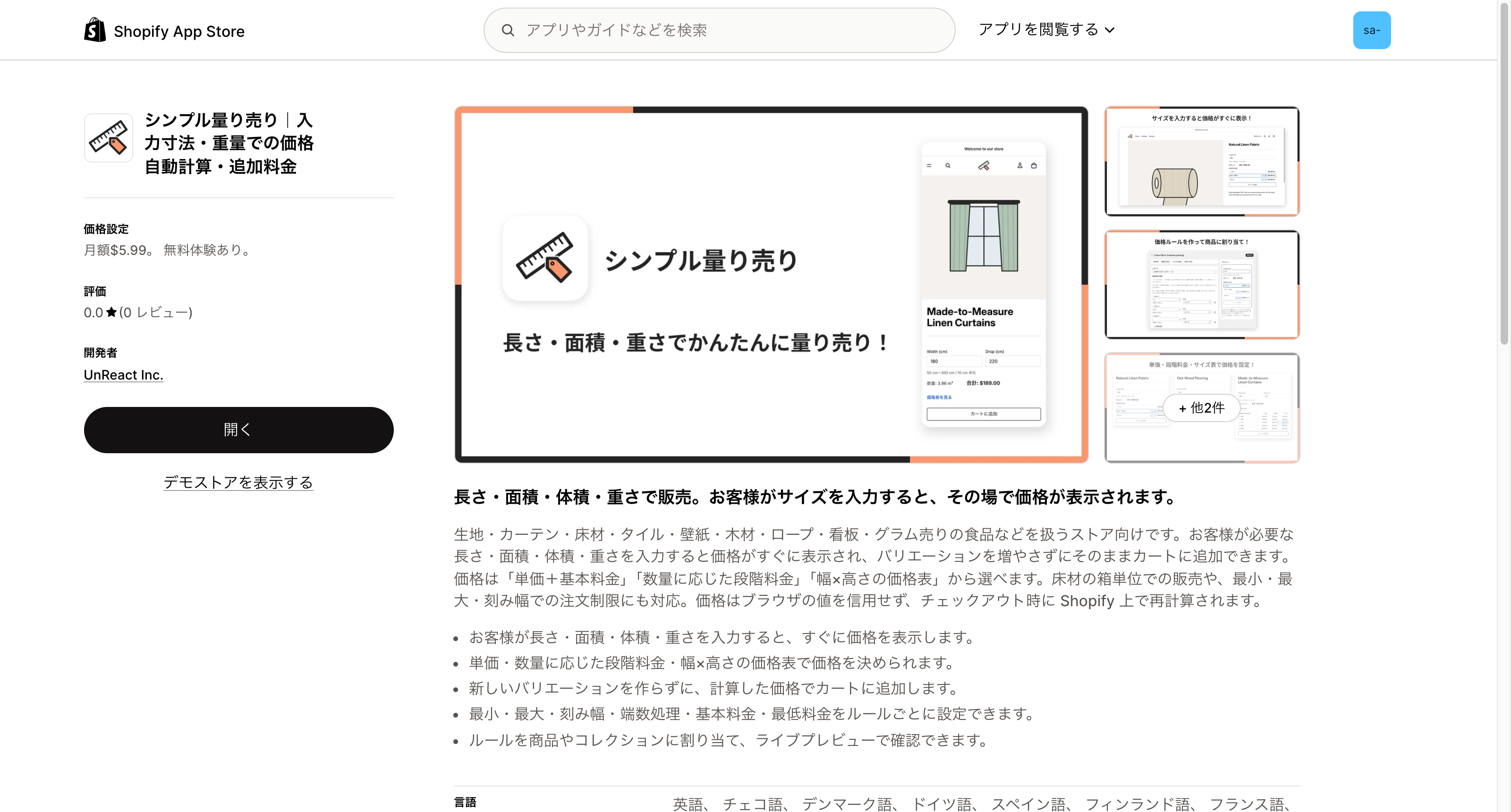Click the rating star icon
The height and width of the screenshot is (812, 1511).
click(111, 313)
